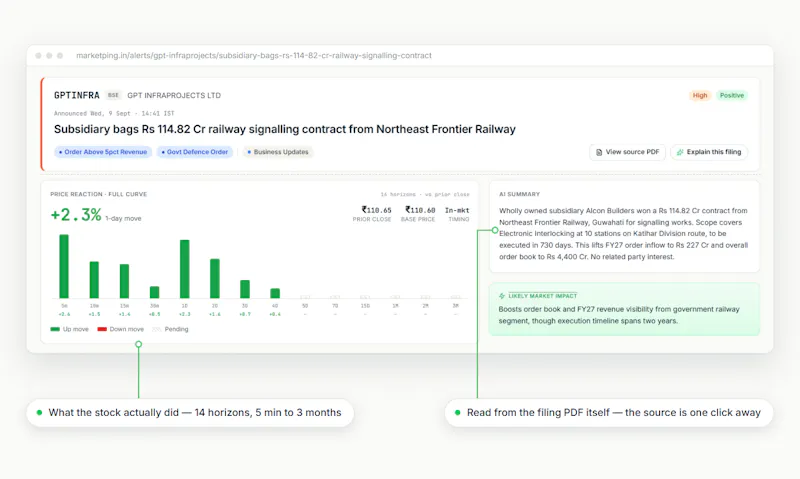Click the document icon in View source PDF

pos(599,152)
